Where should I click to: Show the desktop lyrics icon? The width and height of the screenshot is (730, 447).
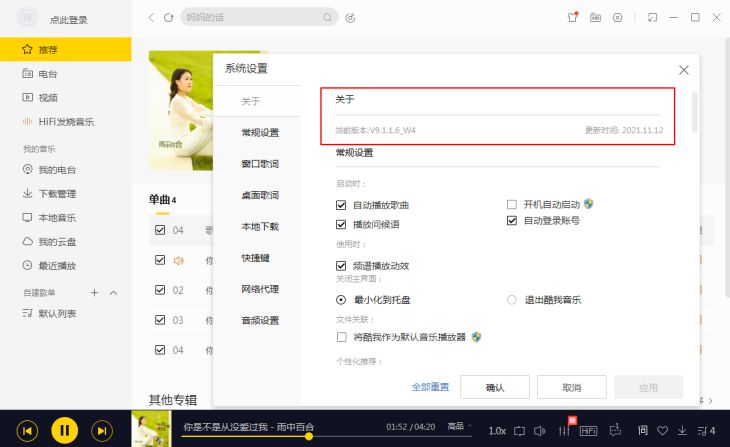click(642, 430)
